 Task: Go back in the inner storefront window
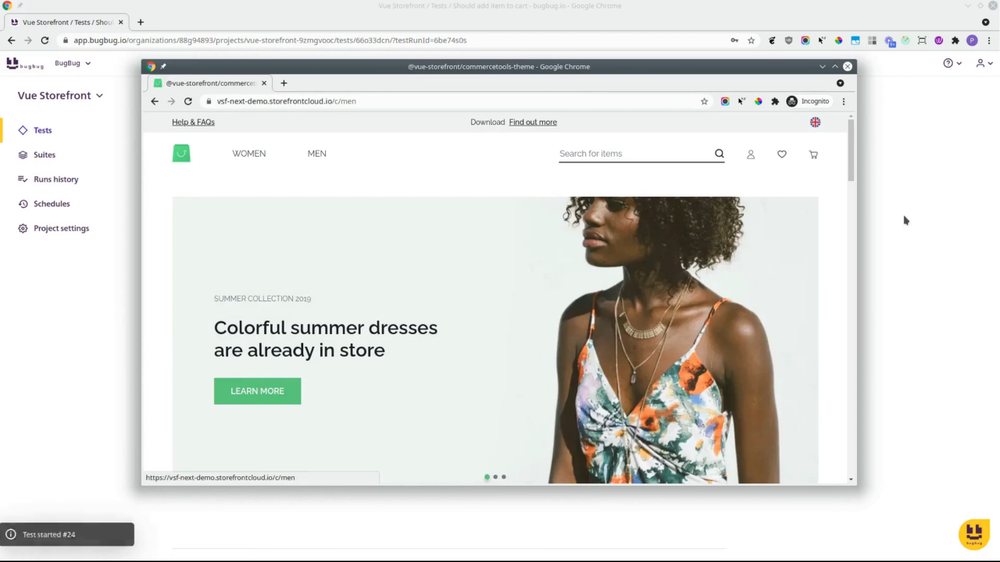[x=154, y=101]
